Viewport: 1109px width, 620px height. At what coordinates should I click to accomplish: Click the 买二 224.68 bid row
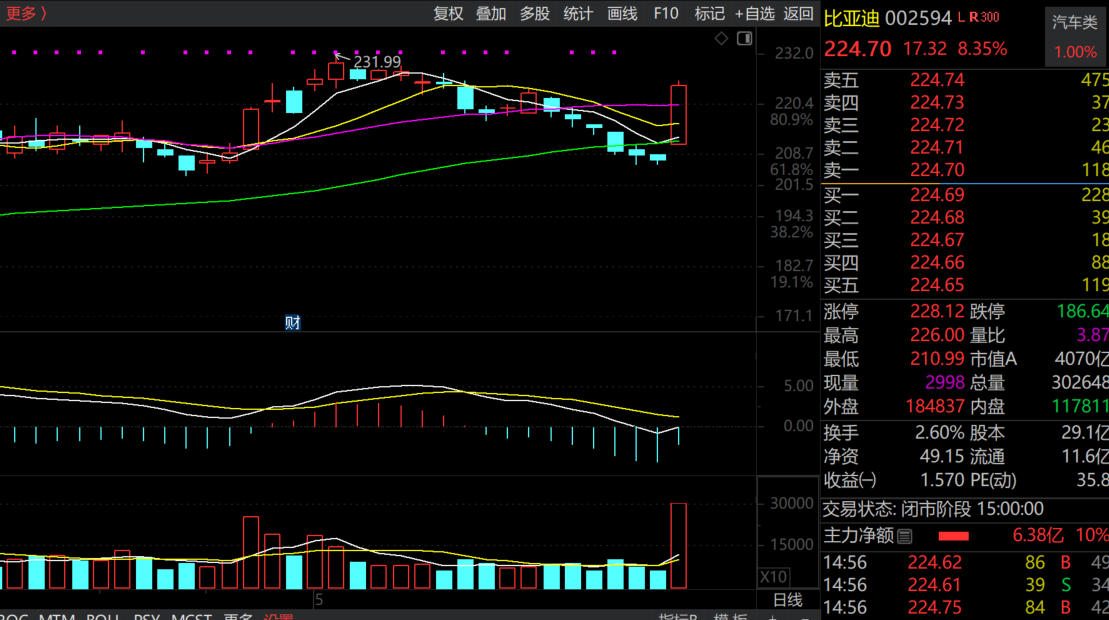pyautogui.click(x=965, y=218)
